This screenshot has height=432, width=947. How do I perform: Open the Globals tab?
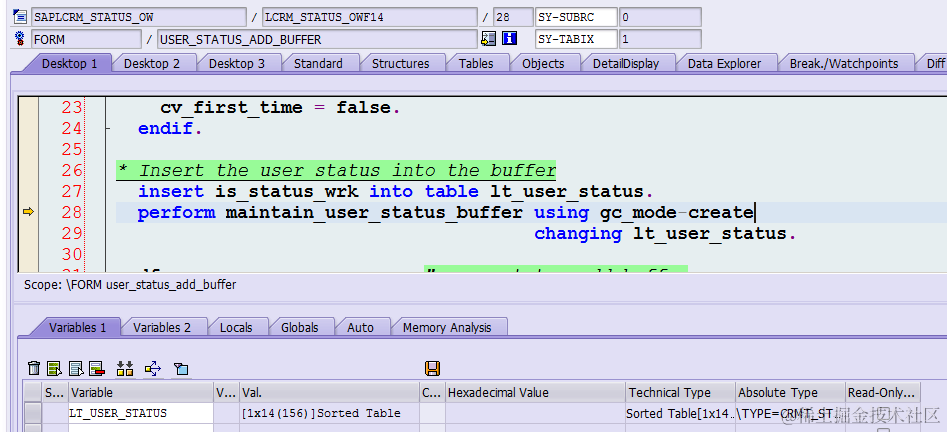pos(300,327)
